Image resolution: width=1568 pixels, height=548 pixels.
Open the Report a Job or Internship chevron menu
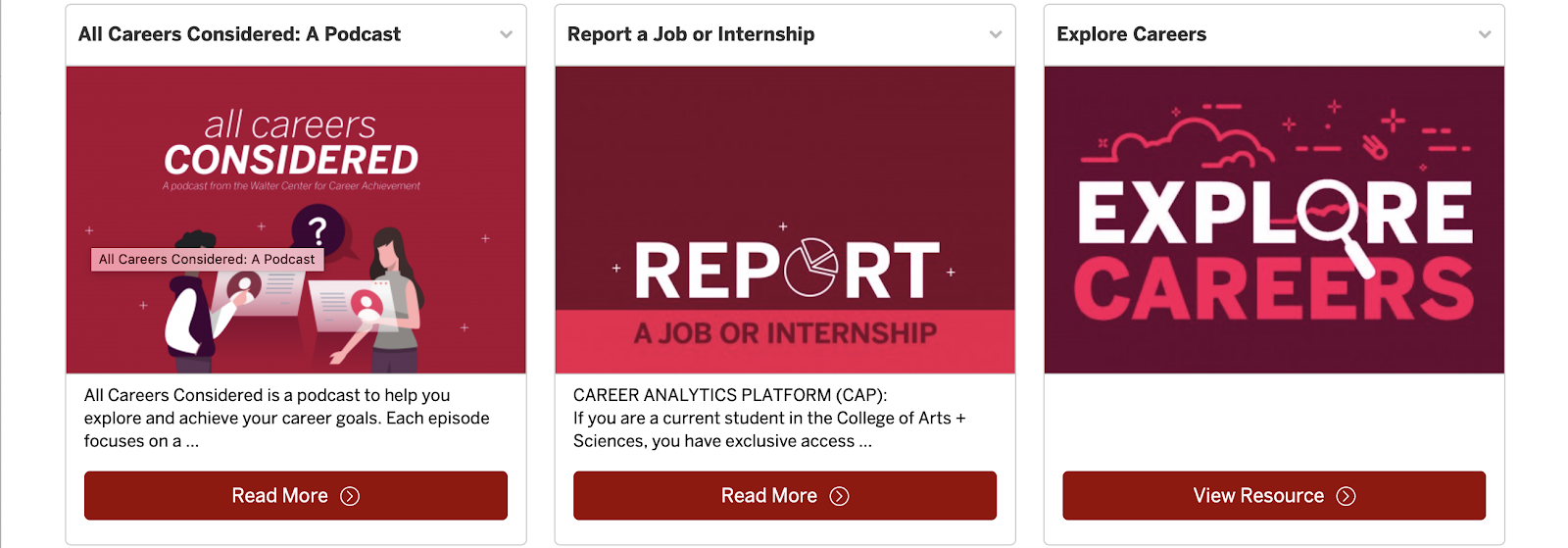(x=996, y=34)
